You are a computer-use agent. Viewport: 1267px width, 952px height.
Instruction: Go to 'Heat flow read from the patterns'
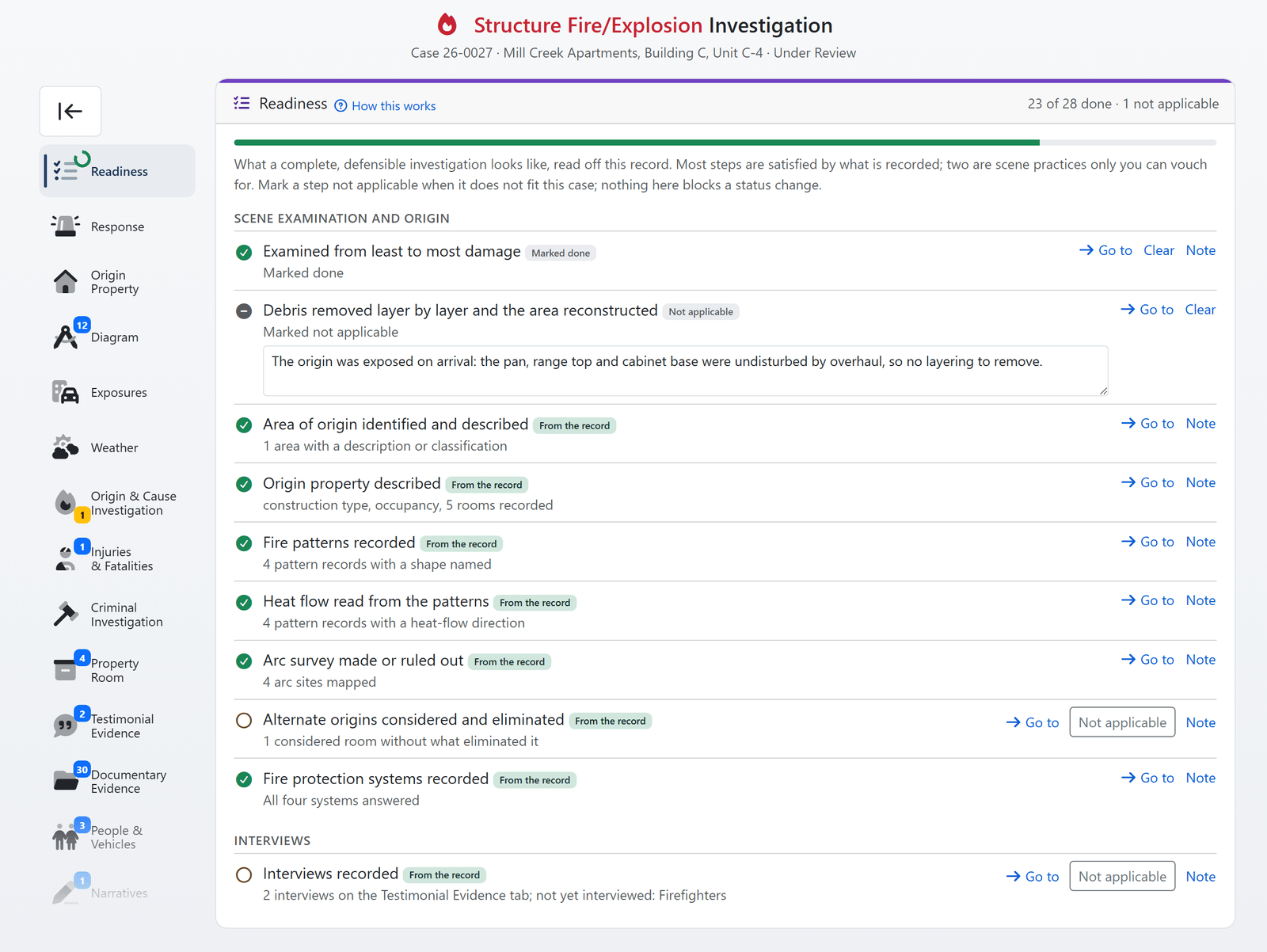(x=1147, y=600)
